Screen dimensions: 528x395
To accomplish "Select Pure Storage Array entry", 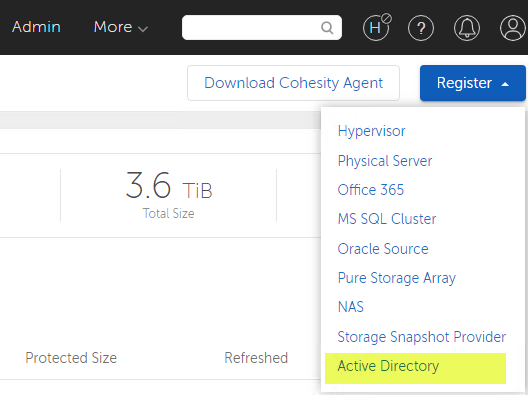I will pyautogui.click(x=397, y=278).
